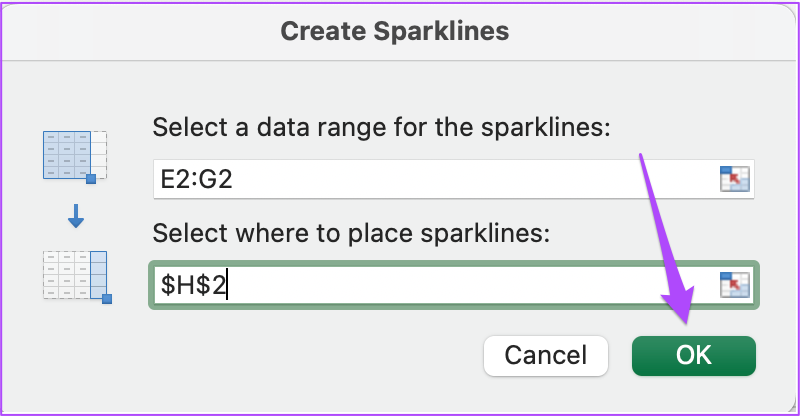Place cursor in the $H$2 text
Screen dimensions: 800x416
(193, 285)
